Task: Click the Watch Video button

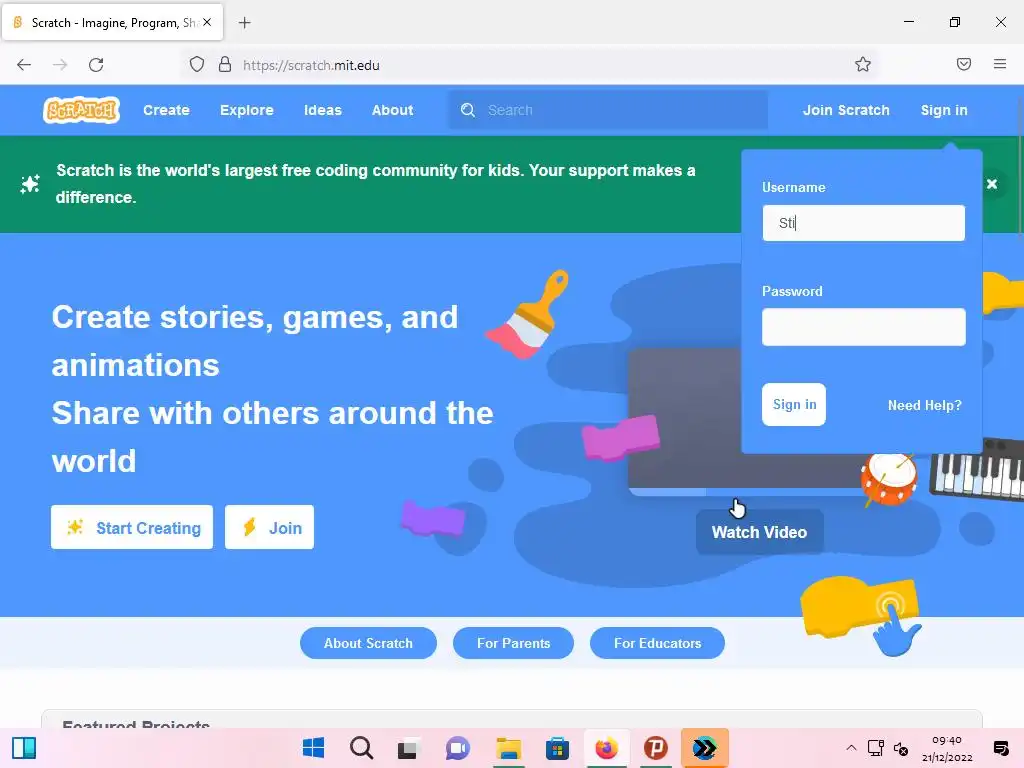Action: pos(760,532)
